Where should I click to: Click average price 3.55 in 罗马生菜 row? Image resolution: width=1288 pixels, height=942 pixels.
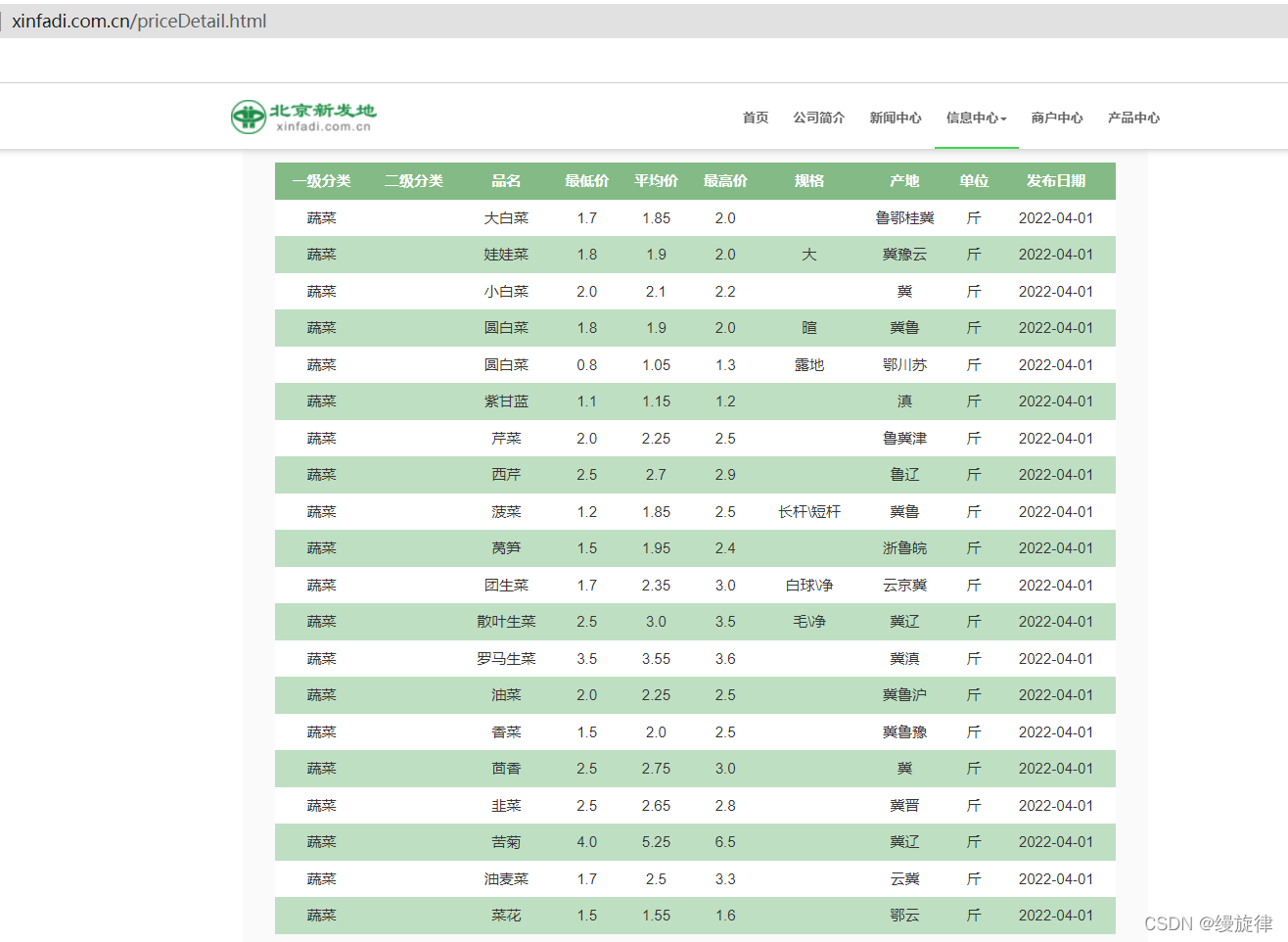[656, 659]
